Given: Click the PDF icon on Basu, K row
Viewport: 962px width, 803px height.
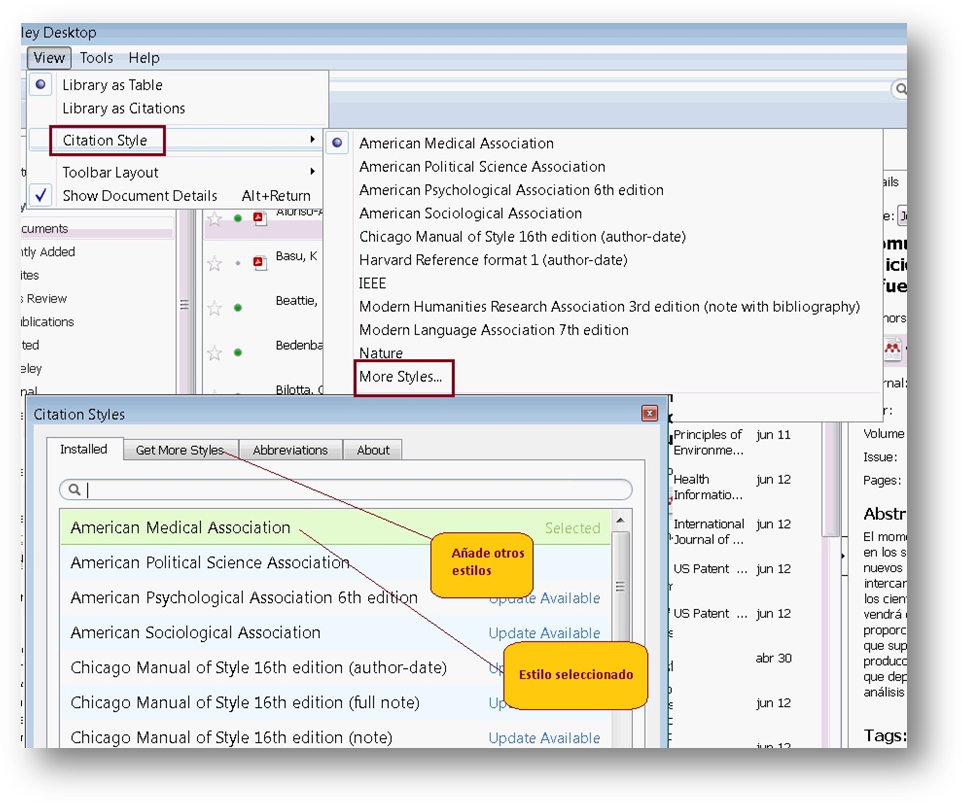Looking at the screenshot, I should coord(260,263).
